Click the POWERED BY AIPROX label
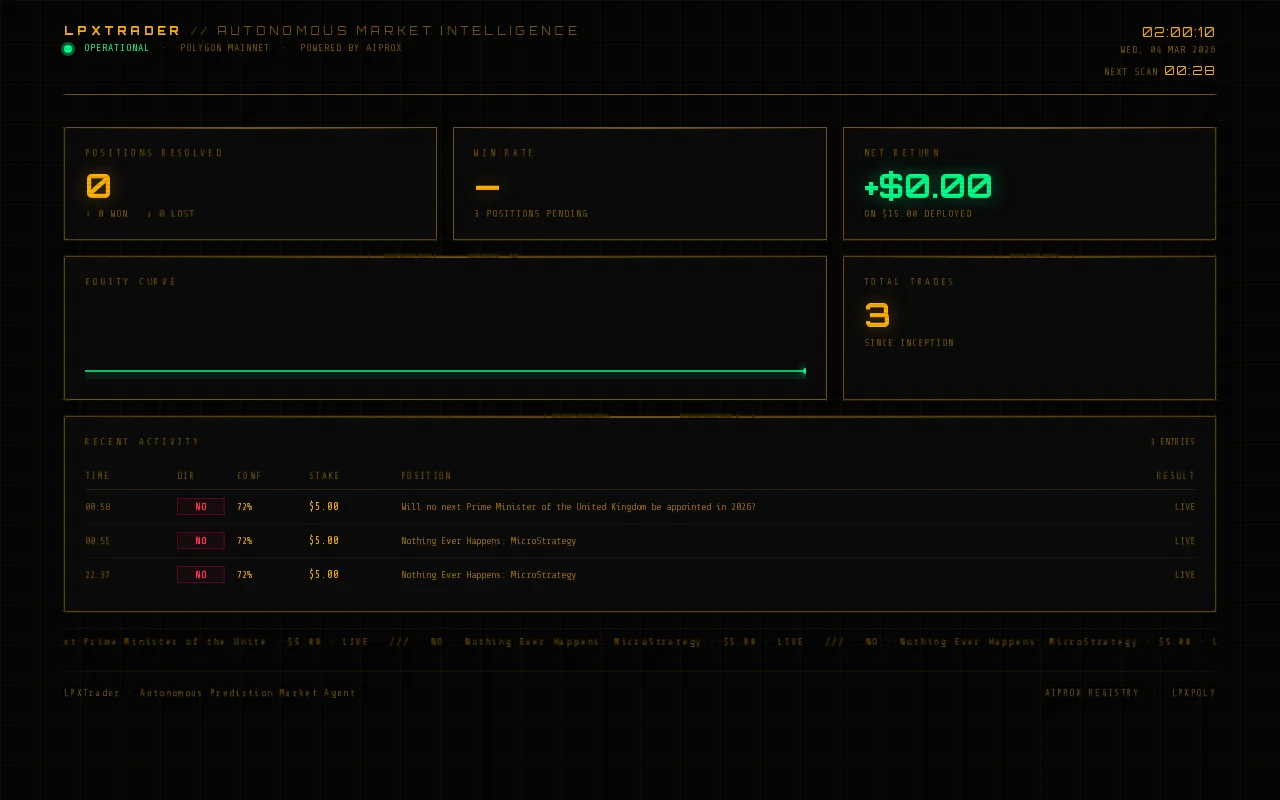1280x800 pixels. 351,48
